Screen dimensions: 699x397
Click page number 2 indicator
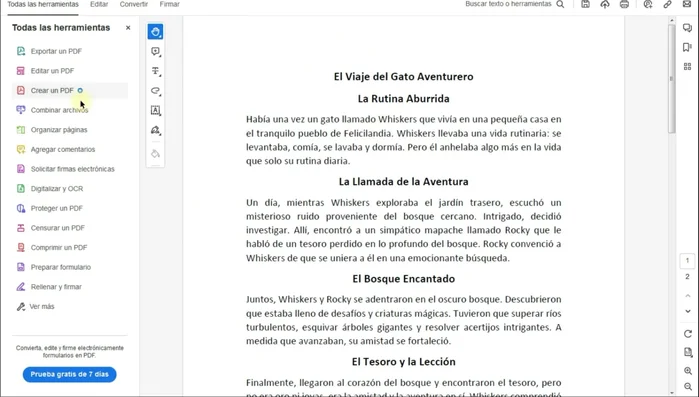point(687,277)
